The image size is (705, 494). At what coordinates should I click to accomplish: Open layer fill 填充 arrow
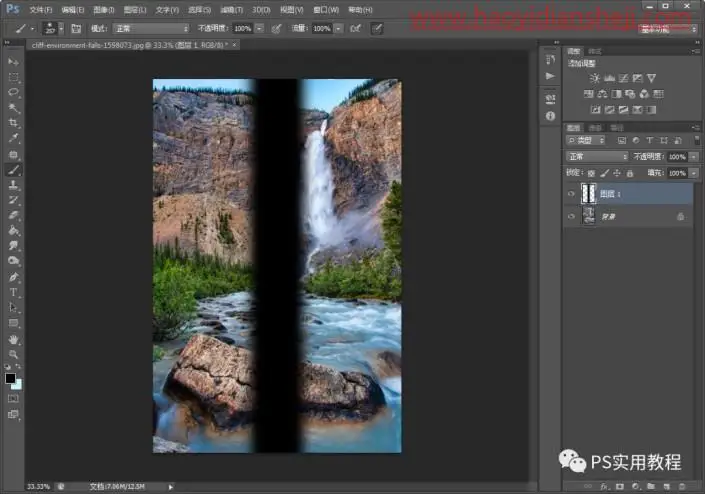(694, 173)
